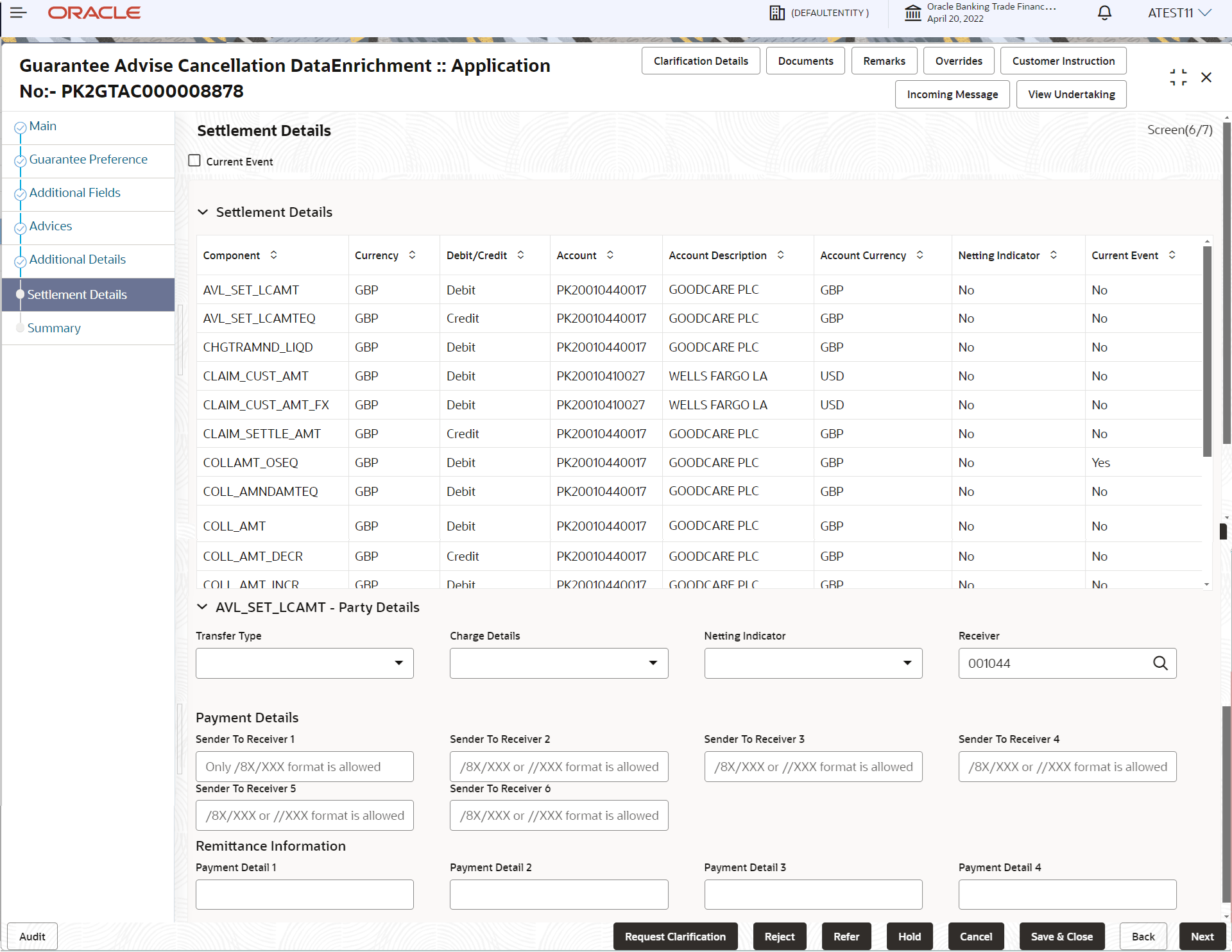Sort the table by Component column
Image resolution: width=1232 pixels, height=952 pixels.
pos(274,255)
